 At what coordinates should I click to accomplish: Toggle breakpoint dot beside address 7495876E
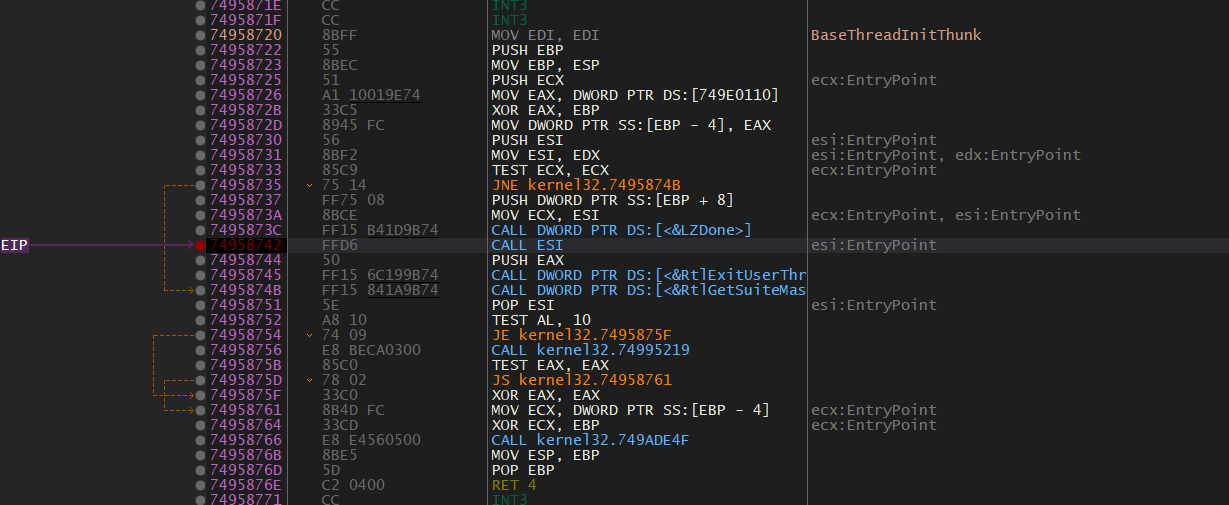point(201,485)
